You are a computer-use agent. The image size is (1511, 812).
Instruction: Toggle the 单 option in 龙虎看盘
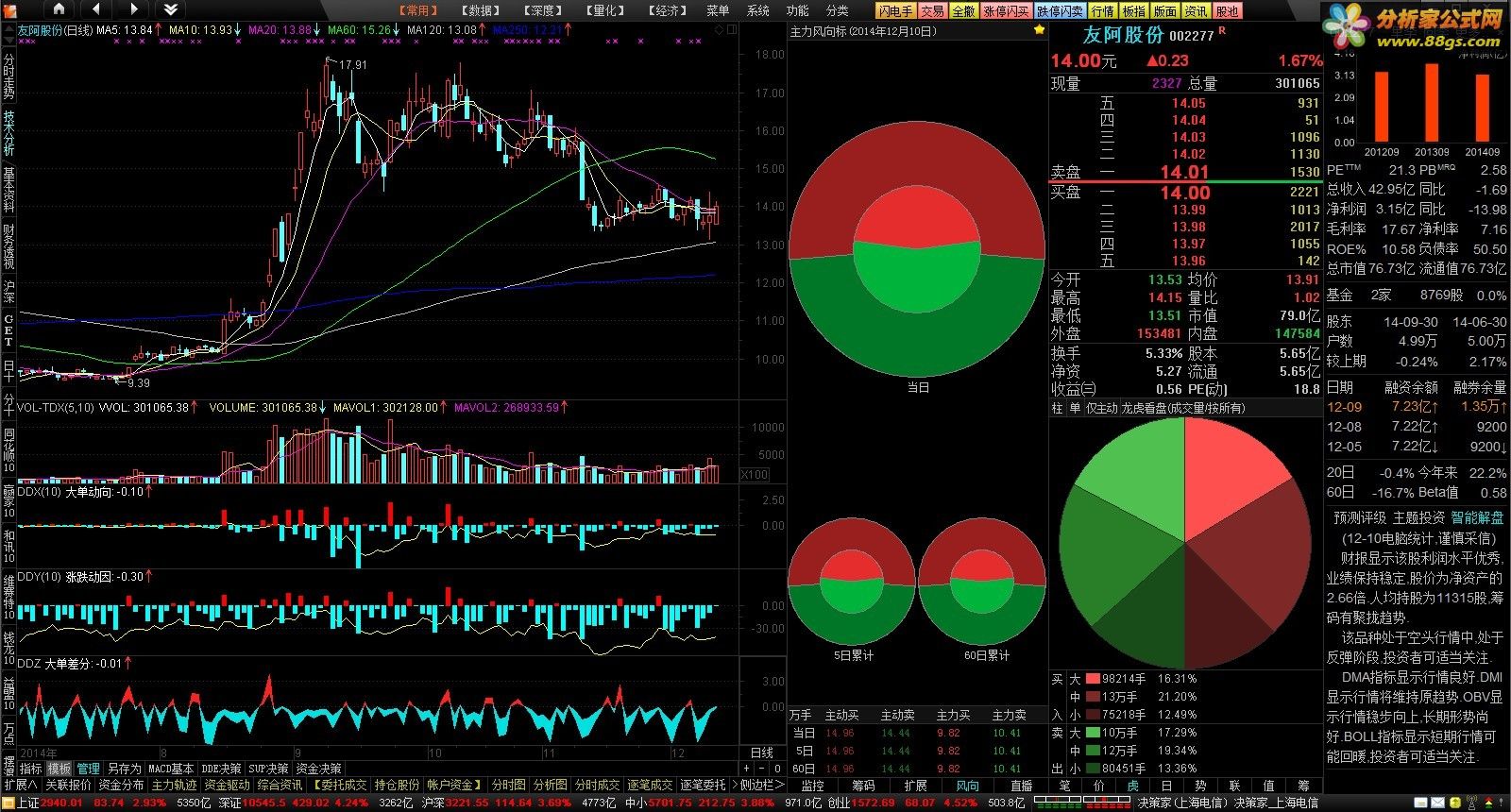click(x=1075, y=408)
